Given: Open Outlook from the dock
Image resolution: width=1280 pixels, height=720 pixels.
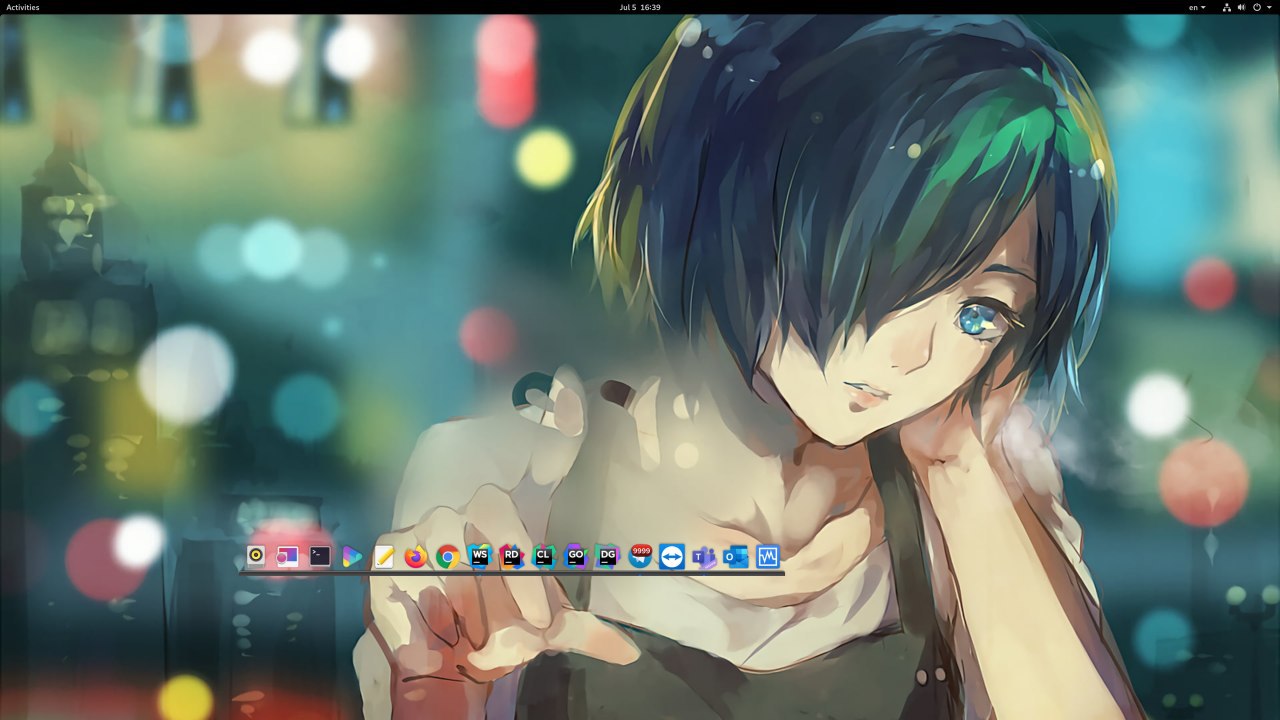Looking at the screenshot, I should coord(736,556).
